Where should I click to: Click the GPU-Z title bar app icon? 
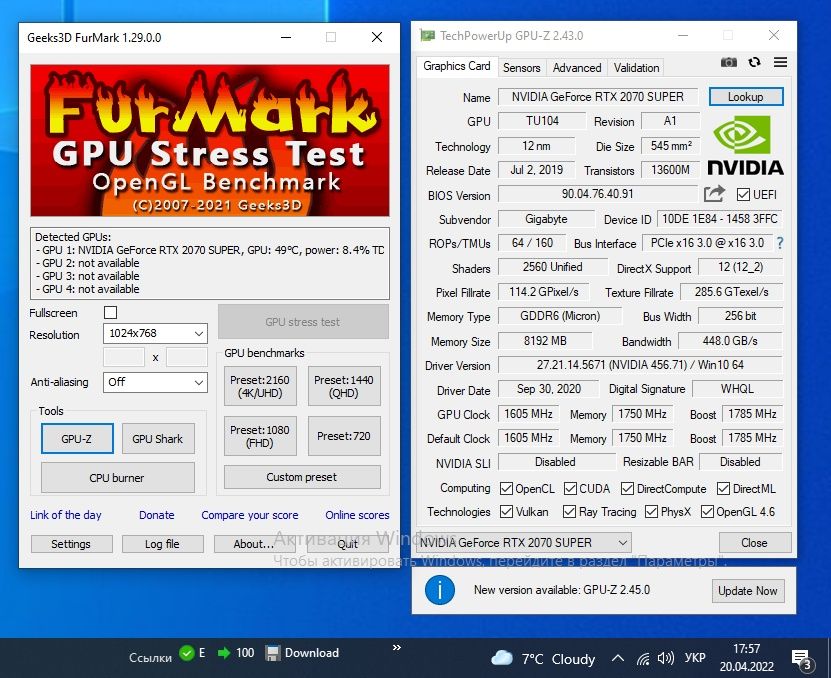point(427,36)
